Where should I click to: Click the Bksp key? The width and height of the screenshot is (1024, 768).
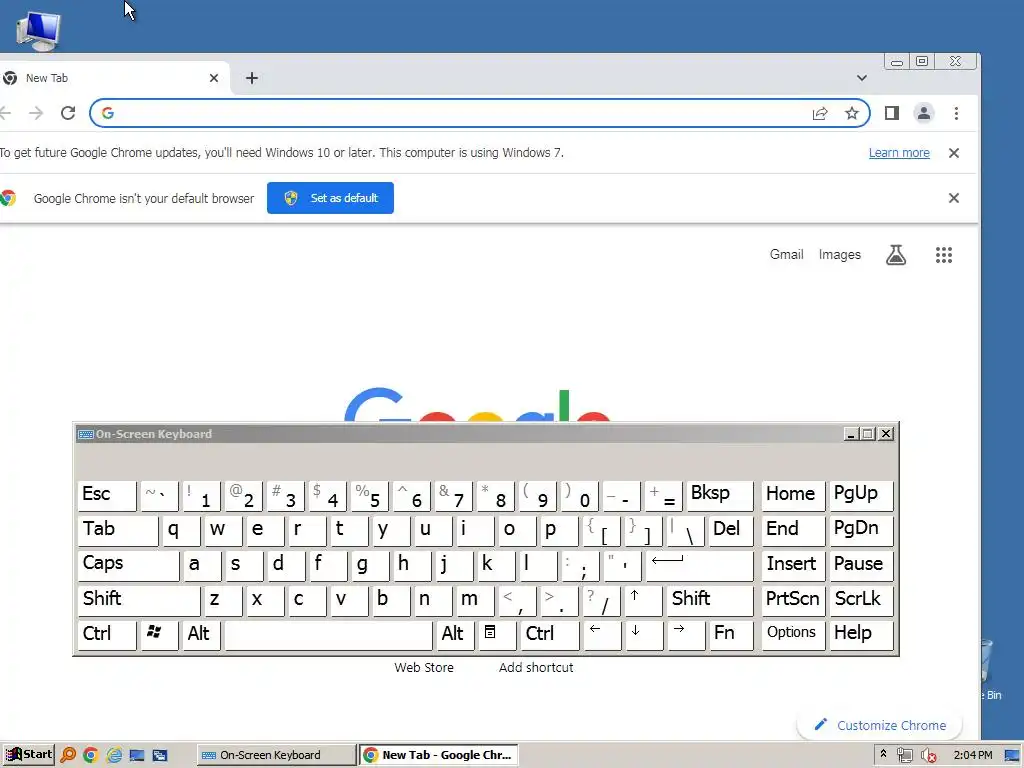(720, 496)
